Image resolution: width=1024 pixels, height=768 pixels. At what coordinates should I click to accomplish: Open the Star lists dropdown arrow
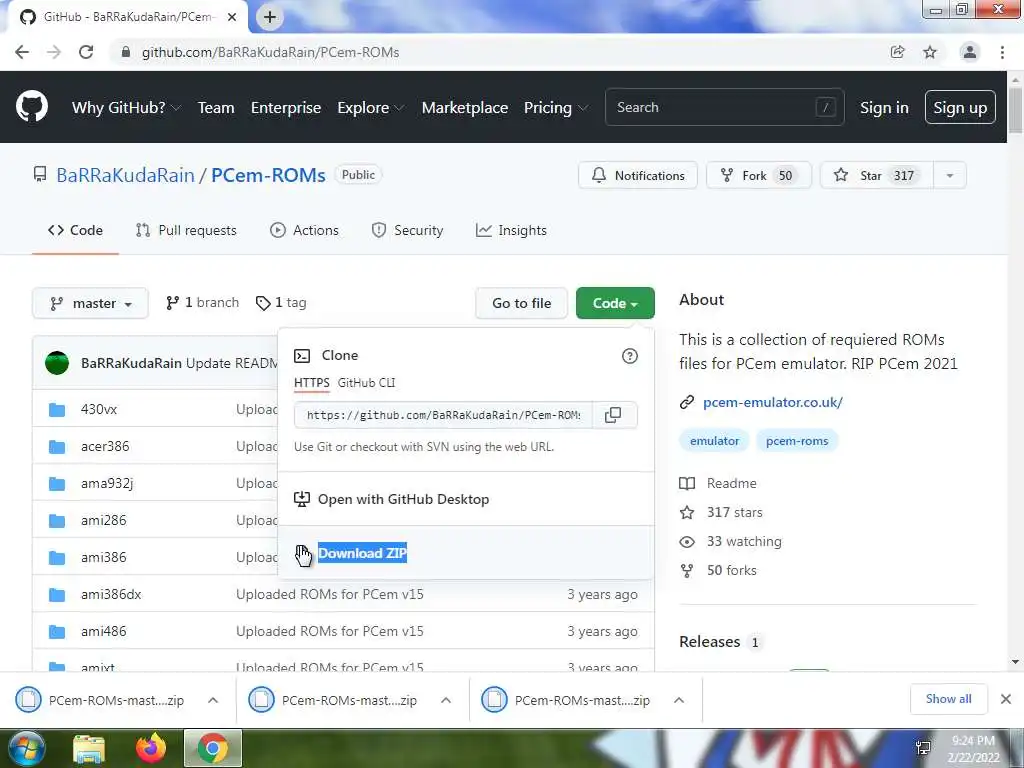point(950,176)
